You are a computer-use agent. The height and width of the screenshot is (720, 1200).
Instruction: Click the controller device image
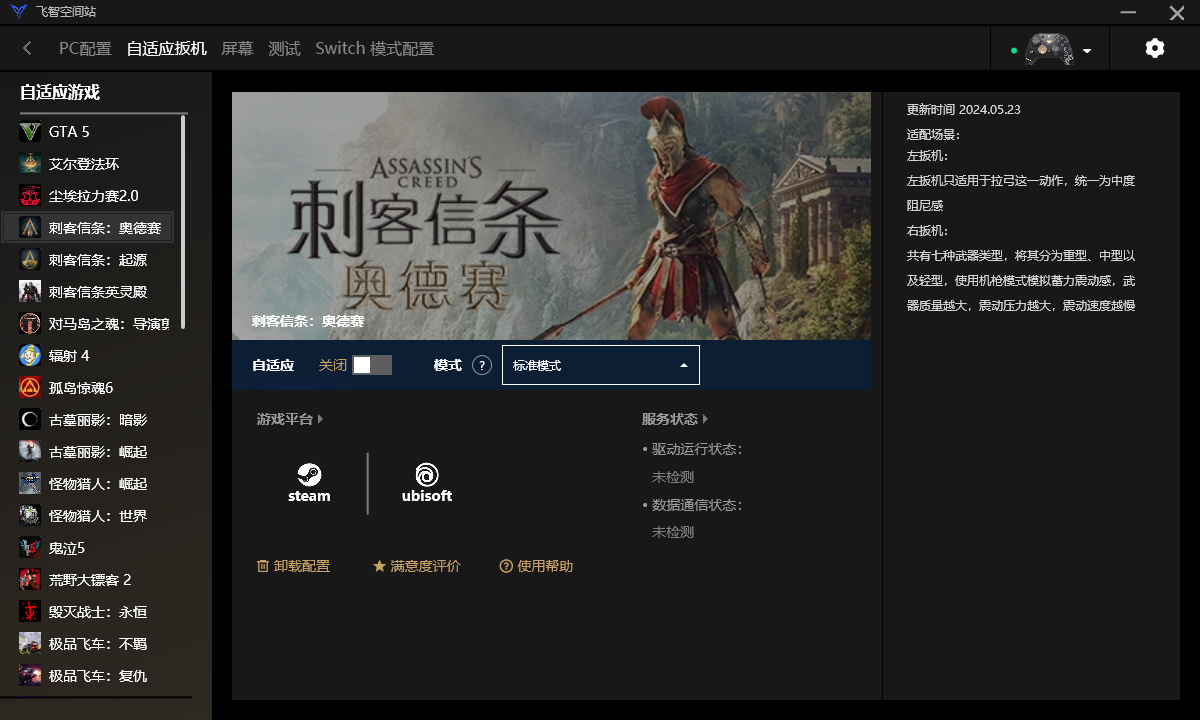(x=1050, y=49)
